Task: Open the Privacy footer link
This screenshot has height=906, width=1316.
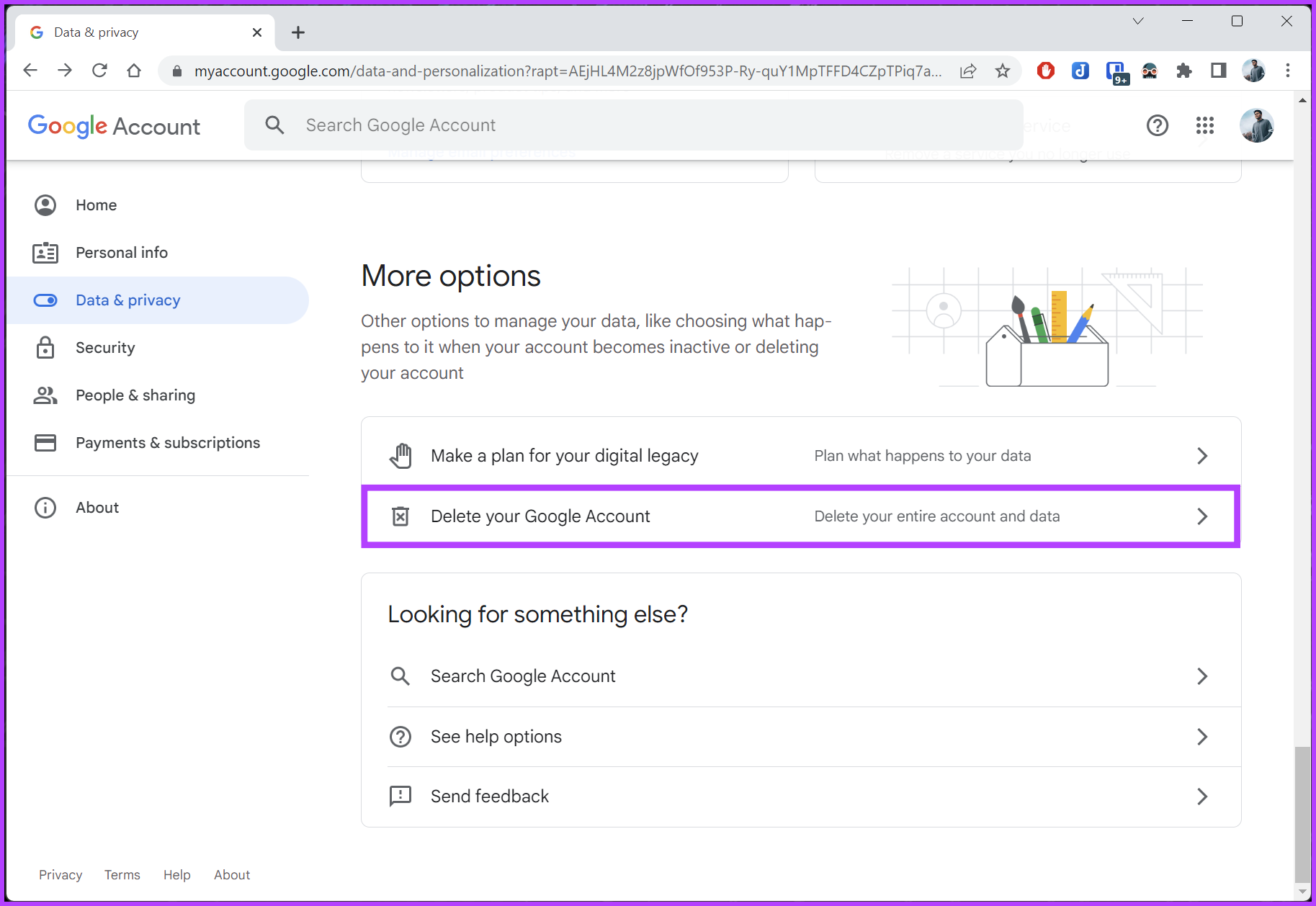Action: tap(61, 875)
